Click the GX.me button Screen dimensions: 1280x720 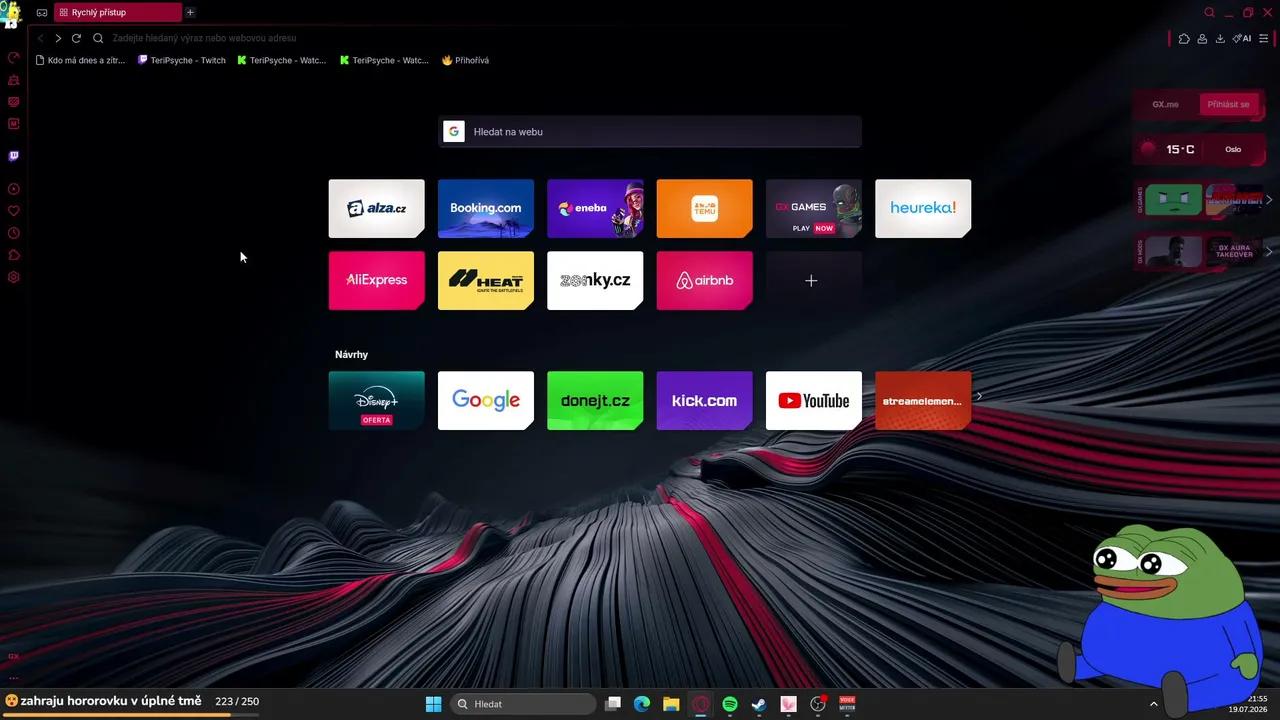point(1166,104)
